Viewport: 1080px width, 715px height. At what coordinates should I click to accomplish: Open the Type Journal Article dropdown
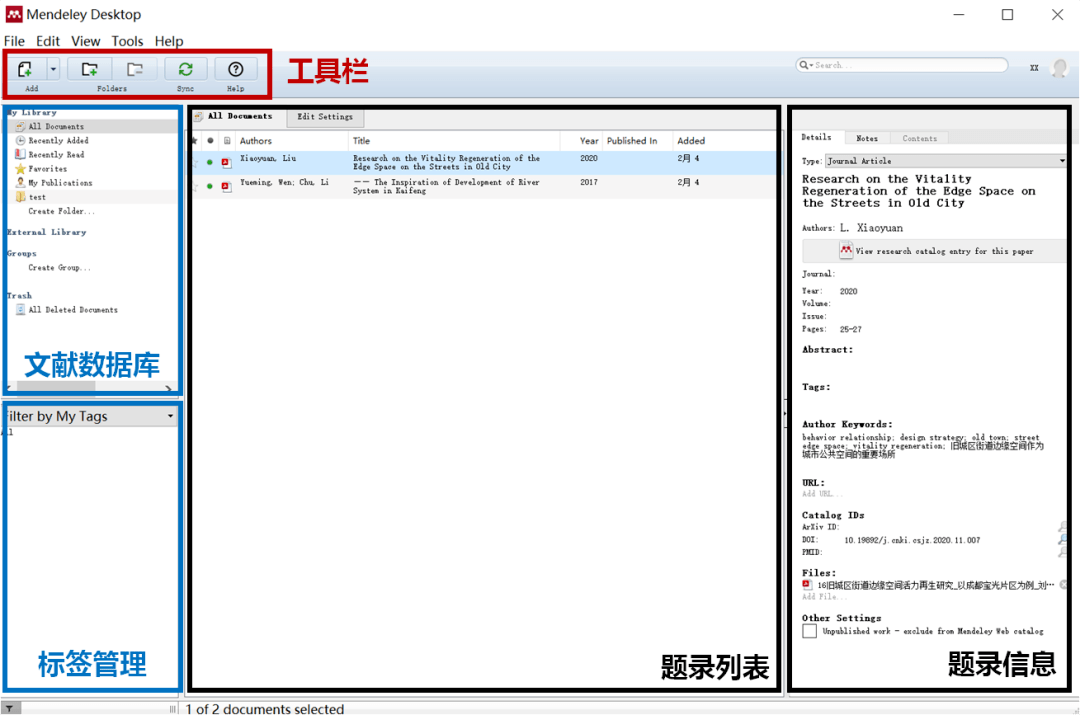pos(946,160)
